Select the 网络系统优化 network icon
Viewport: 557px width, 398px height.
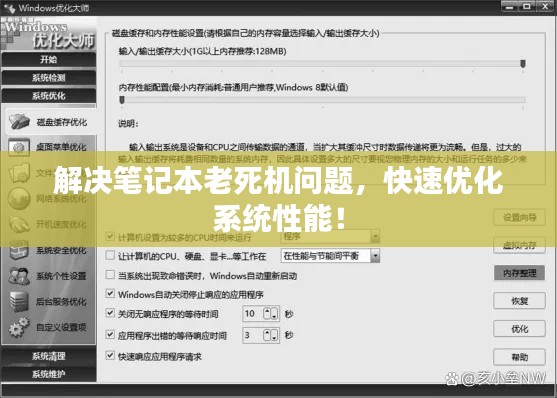(x=19, y=198)
